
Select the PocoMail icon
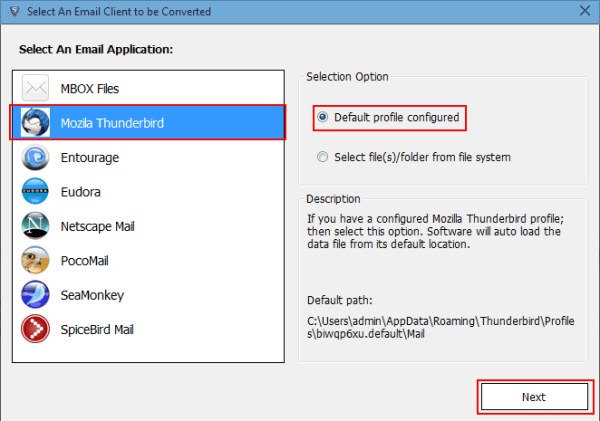(x=36, y=260)
